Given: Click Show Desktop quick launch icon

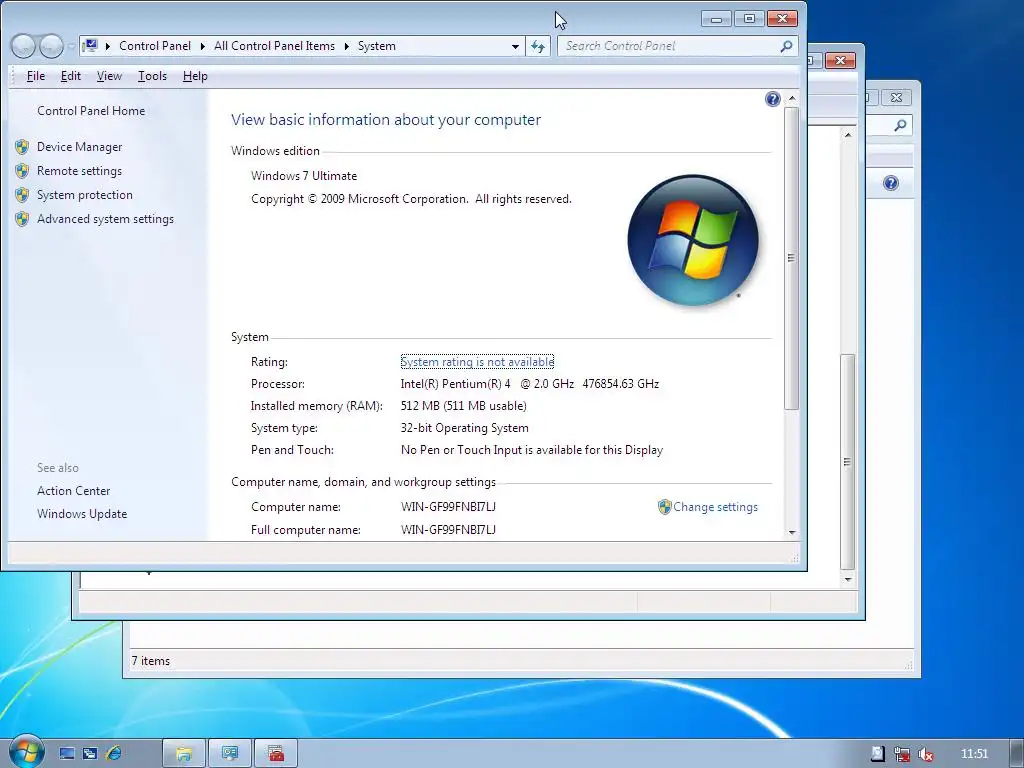Looking at the screenshot, I should 67,754.
